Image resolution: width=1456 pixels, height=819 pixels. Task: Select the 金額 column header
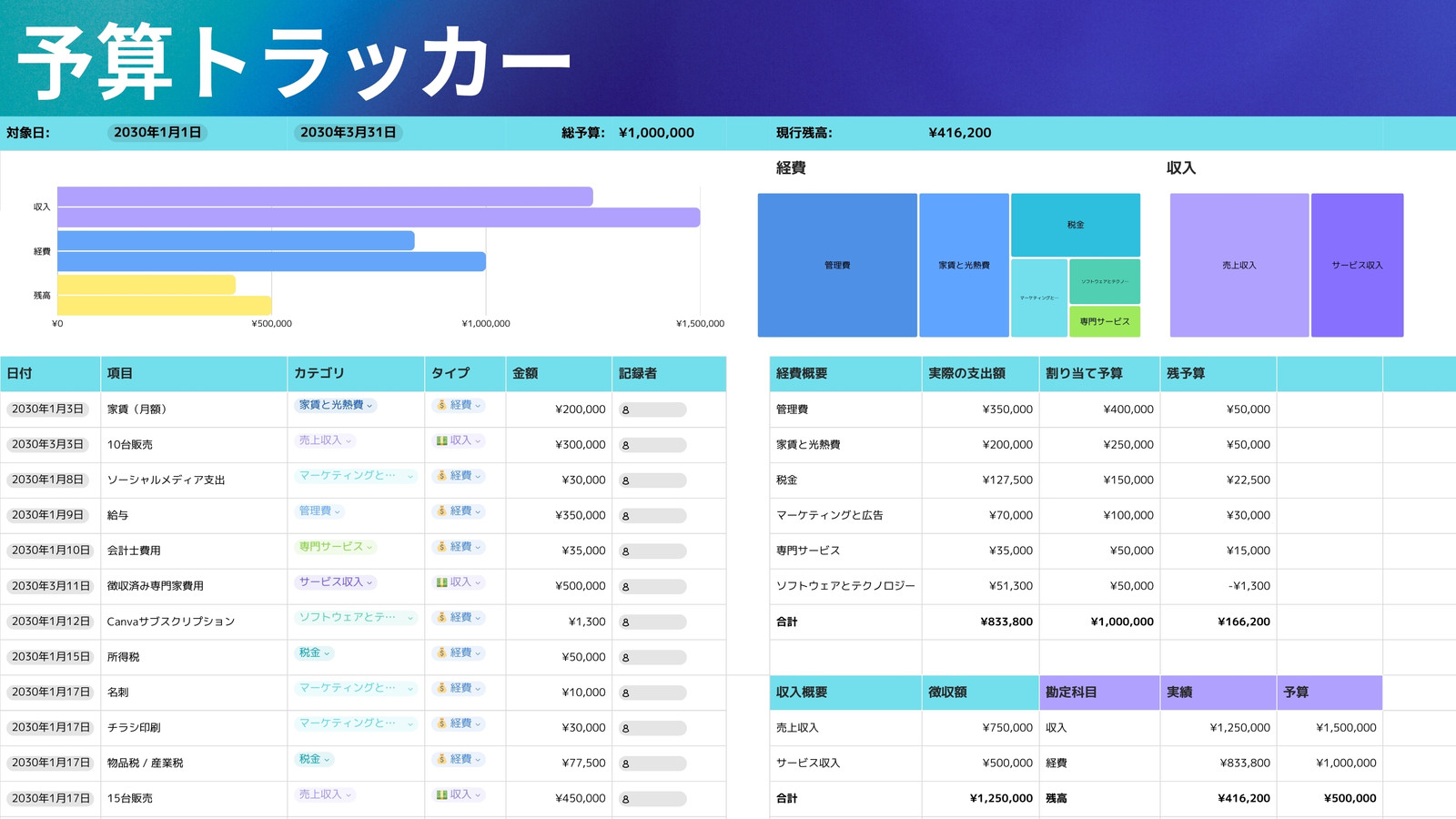point(559,373)
